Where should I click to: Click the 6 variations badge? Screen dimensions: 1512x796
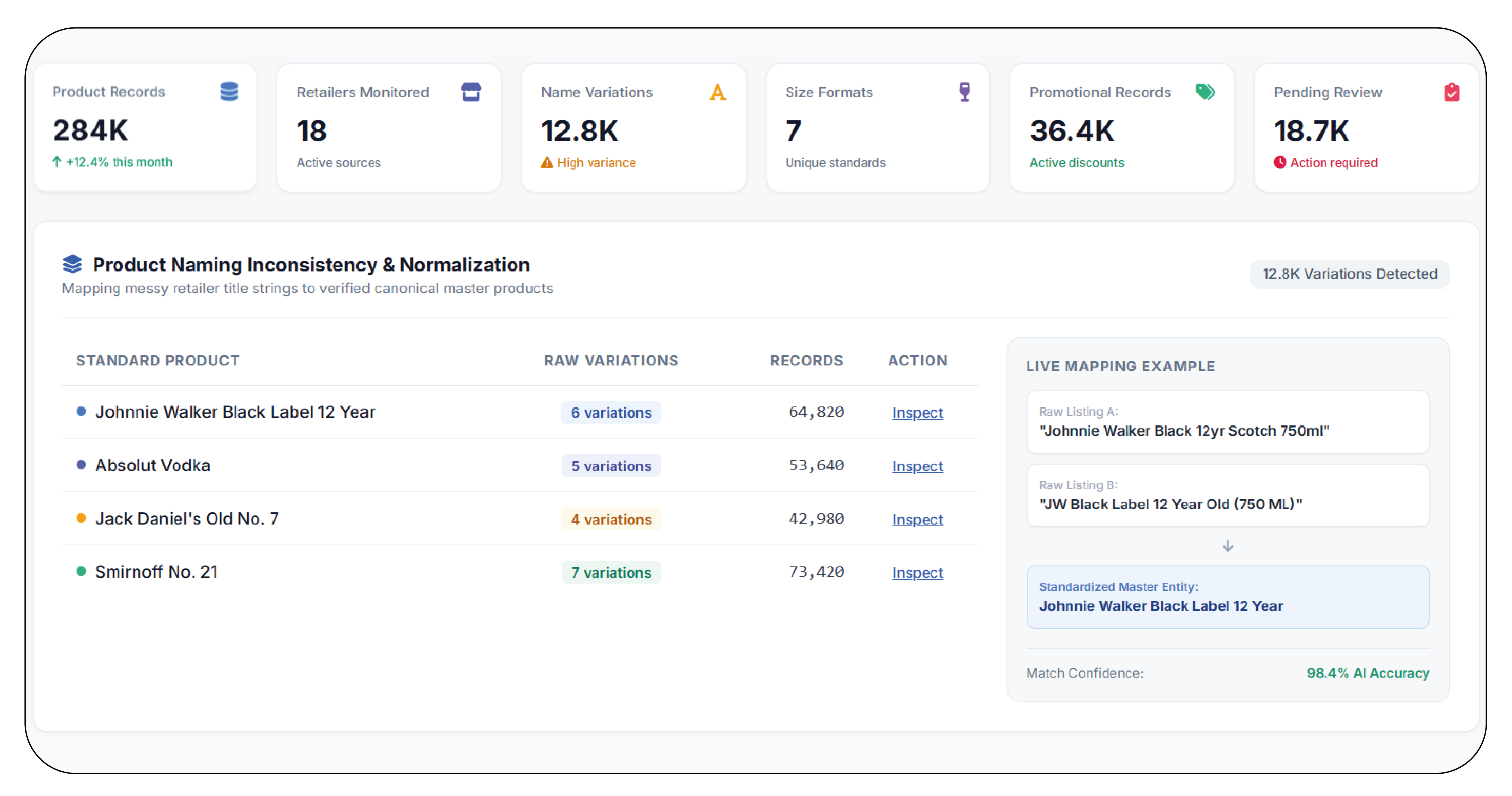(x=611, y=412)
